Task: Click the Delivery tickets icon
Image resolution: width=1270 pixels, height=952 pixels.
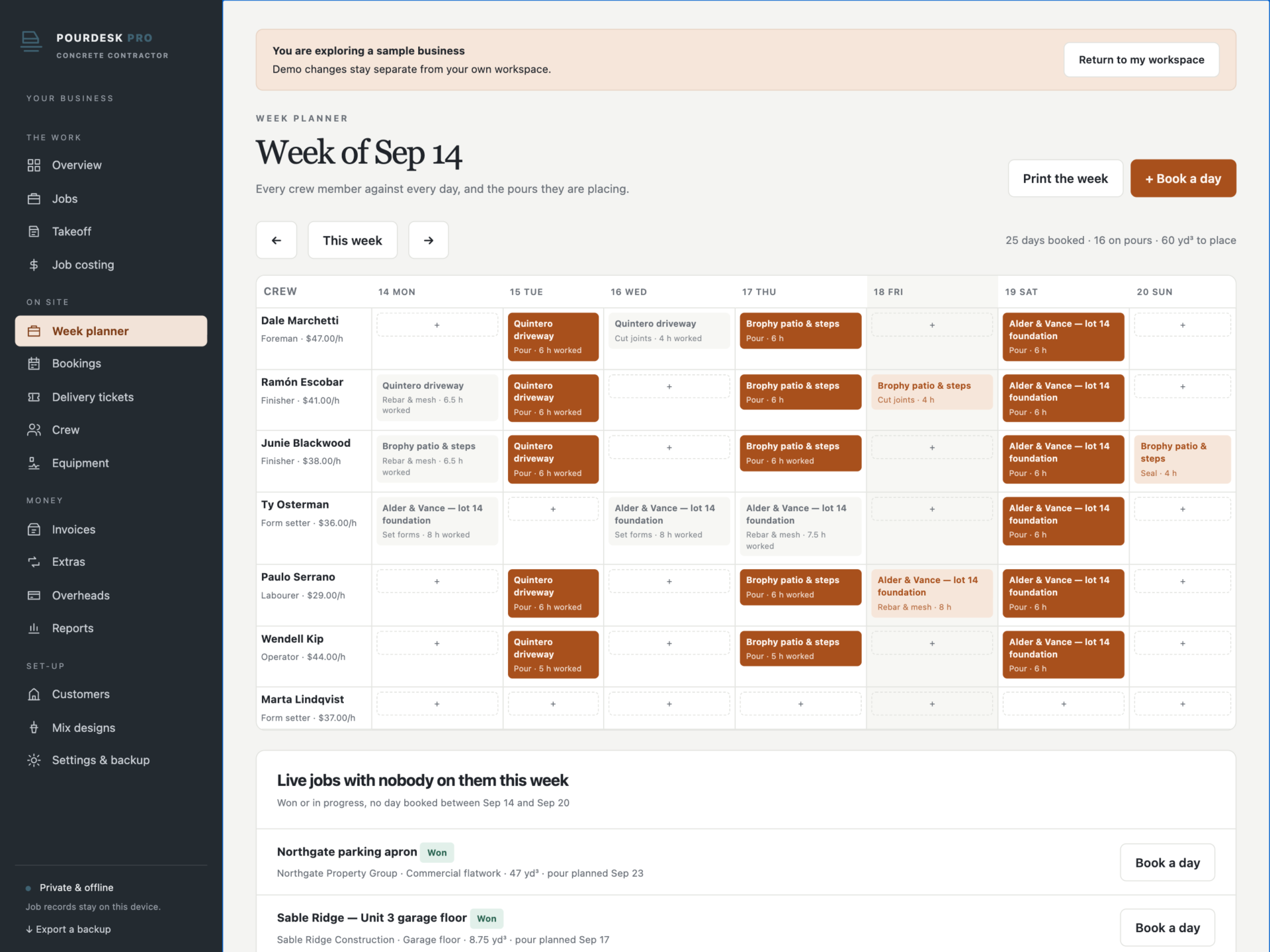Action: pyautogui.click(x=34, y=397)
